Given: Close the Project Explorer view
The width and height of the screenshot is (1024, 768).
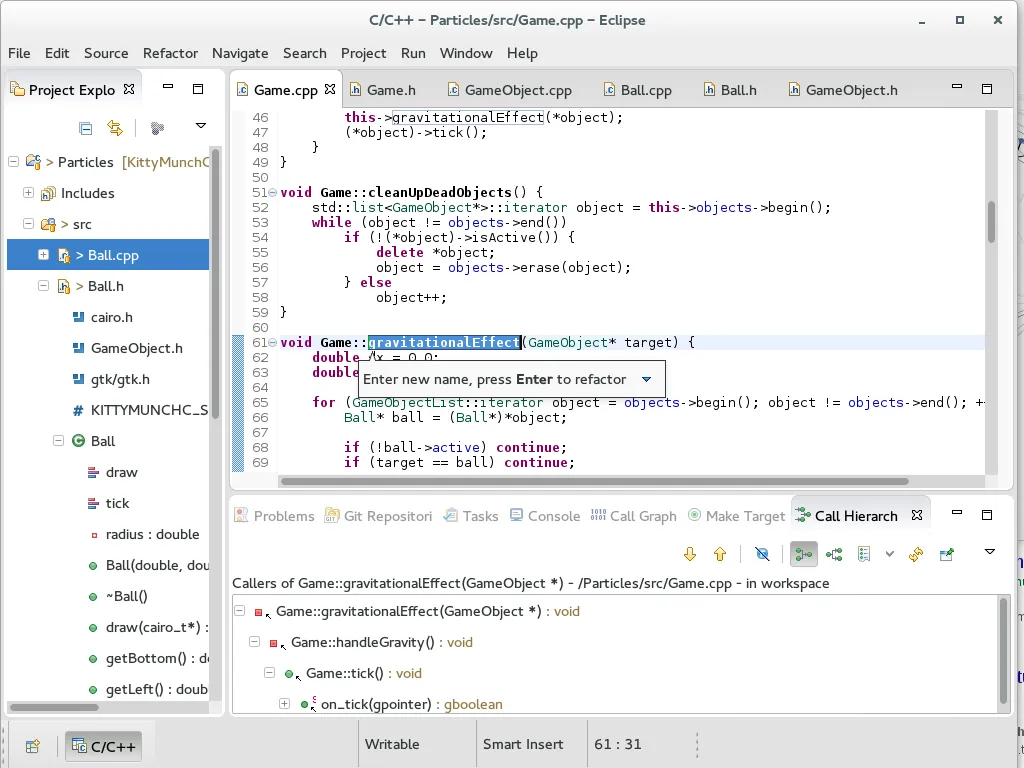Looking at the screenshot, I should point(129,89).
